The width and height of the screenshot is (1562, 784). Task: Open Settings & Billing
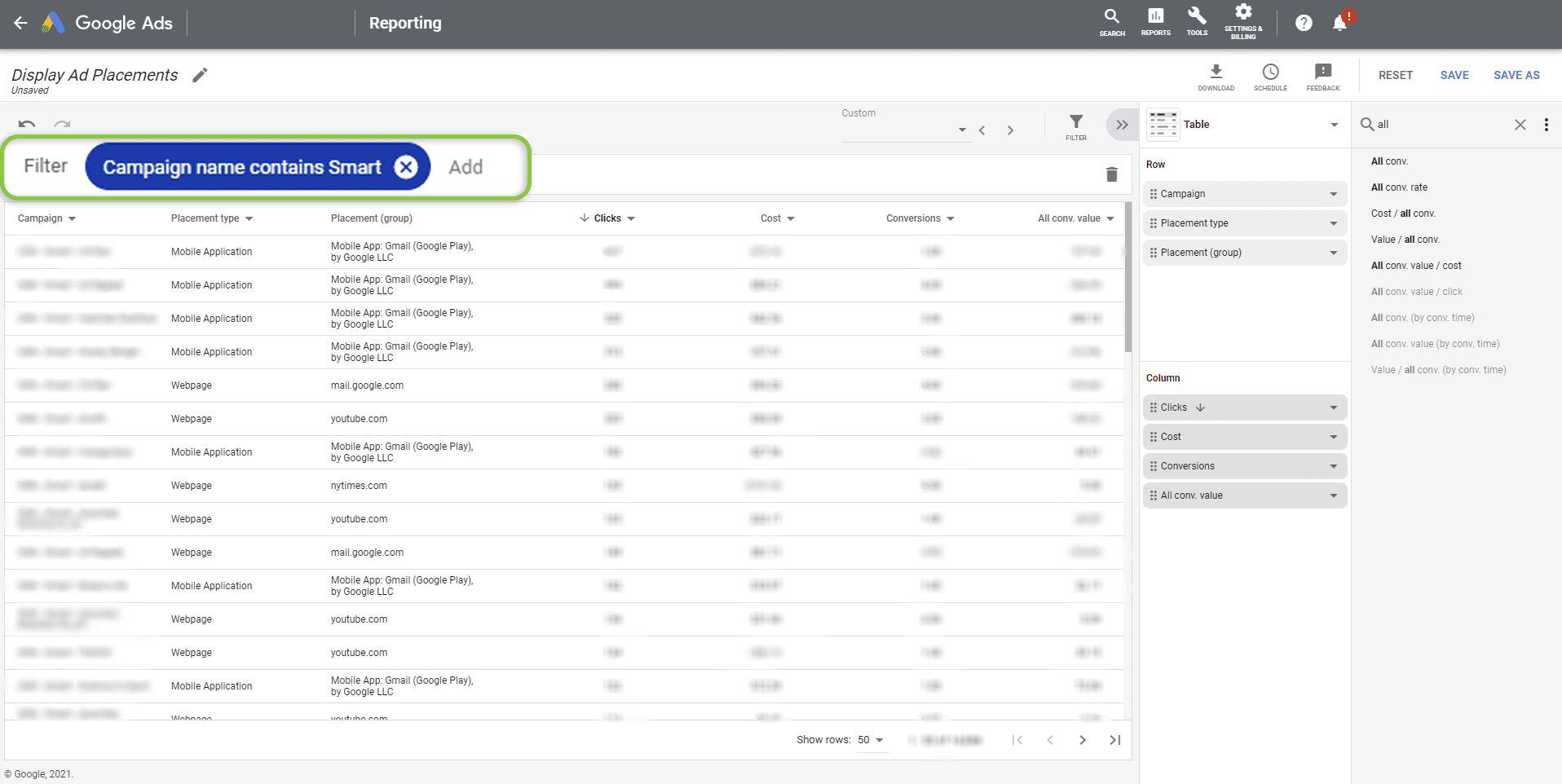(1243, 21)
